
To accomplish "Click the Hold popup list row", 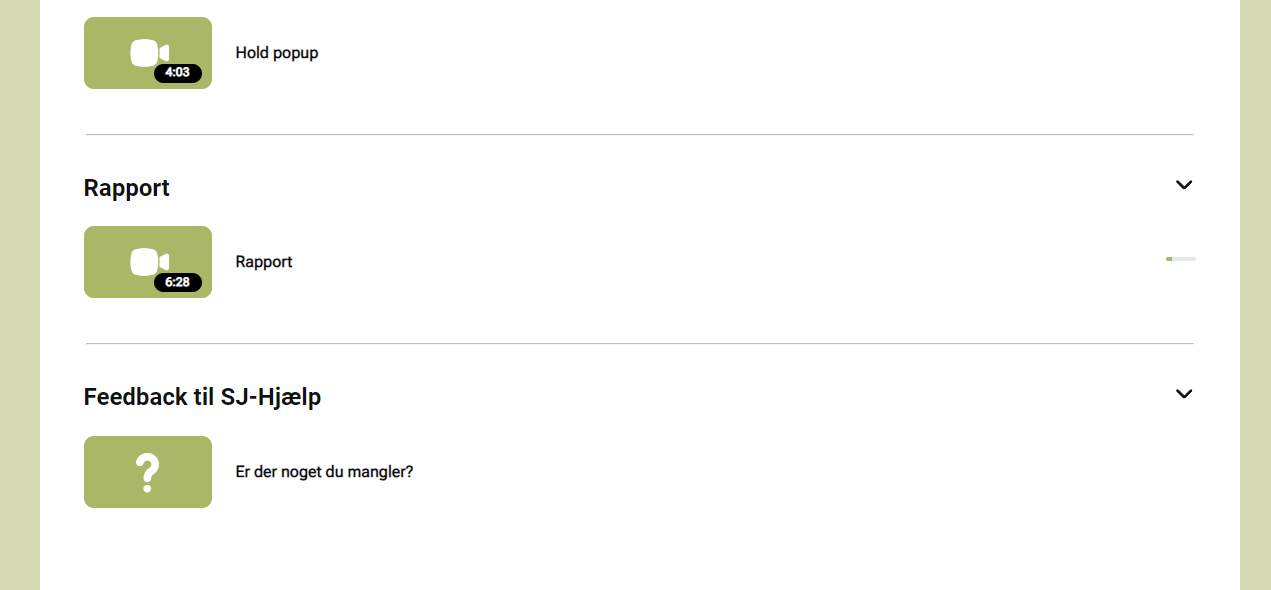I will (640, 53).
